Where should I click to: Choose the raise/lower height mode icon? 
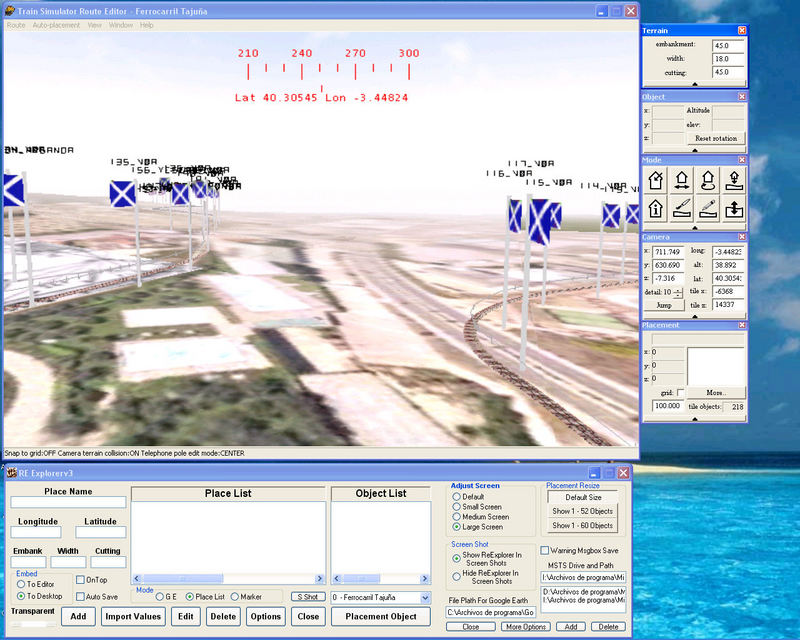[x=733, y=208]
